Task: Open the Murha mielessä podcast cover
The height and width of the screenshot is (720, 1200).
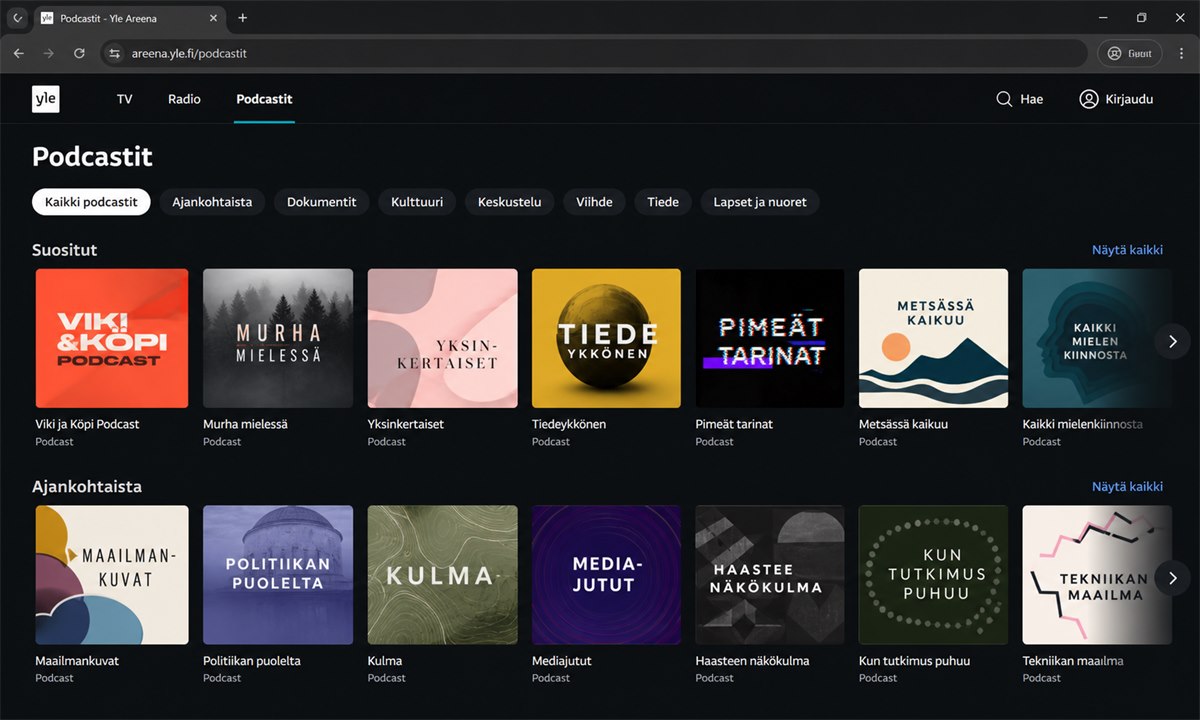Action: pos(278,338)
